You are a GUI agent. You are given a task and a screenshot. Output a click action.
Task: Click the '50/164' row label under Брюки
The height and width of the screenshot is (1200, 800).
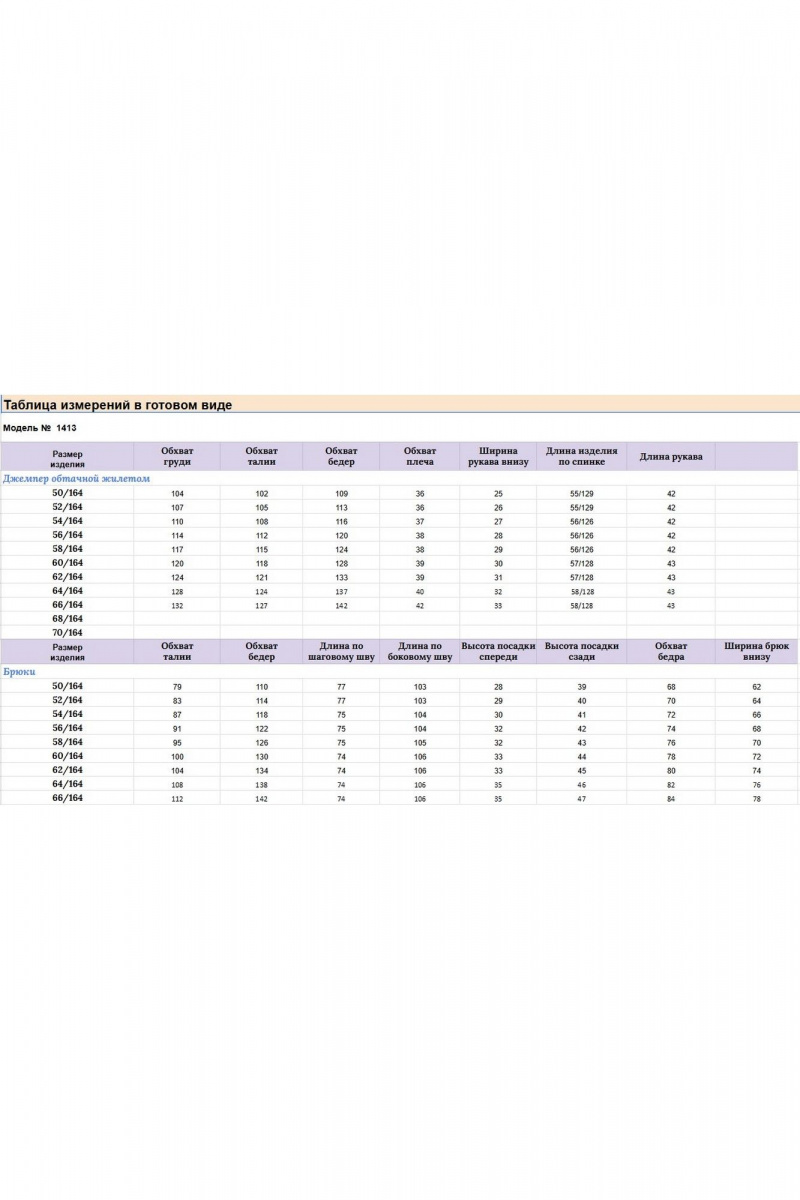coord(67,687)
